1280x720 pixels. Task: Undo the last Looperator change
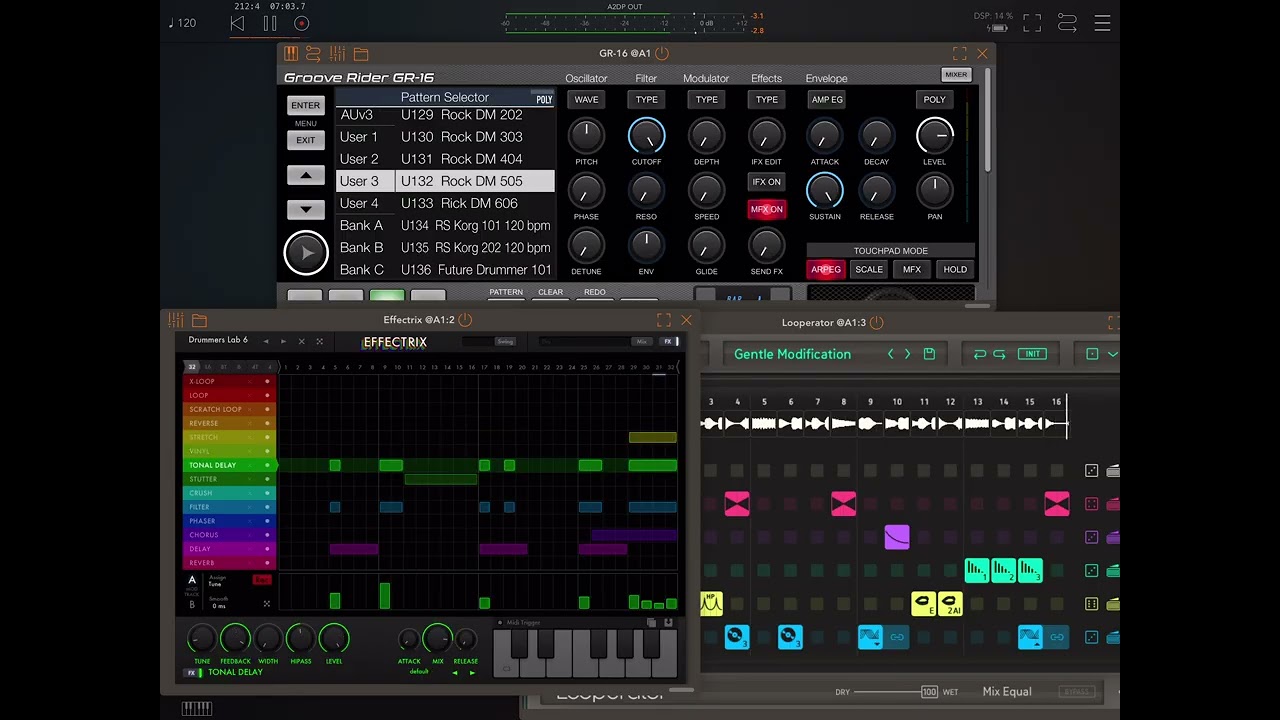980,354
